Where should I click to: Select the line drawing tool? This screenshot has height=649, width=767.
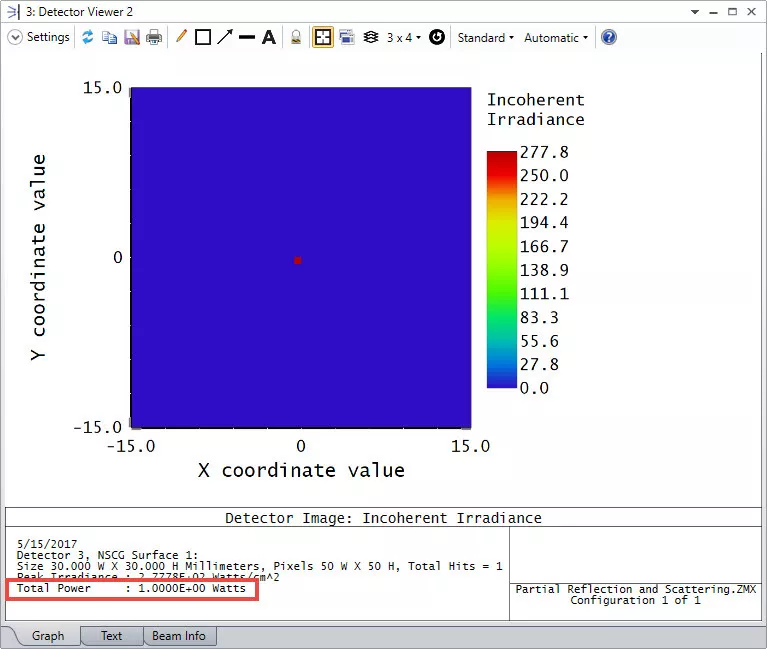247,37
